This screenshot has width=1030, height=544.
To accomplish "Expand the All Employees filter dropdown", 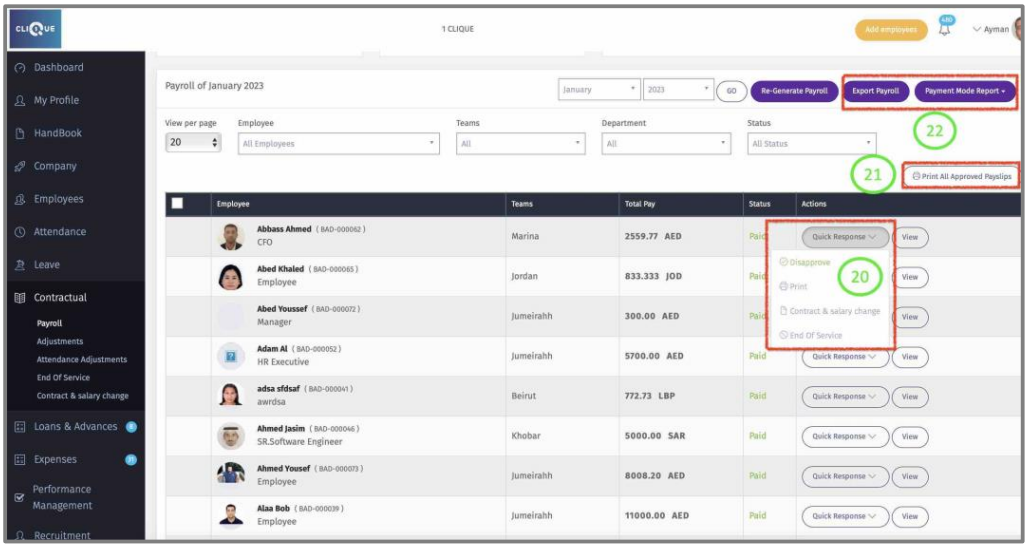I will point(338,144).
